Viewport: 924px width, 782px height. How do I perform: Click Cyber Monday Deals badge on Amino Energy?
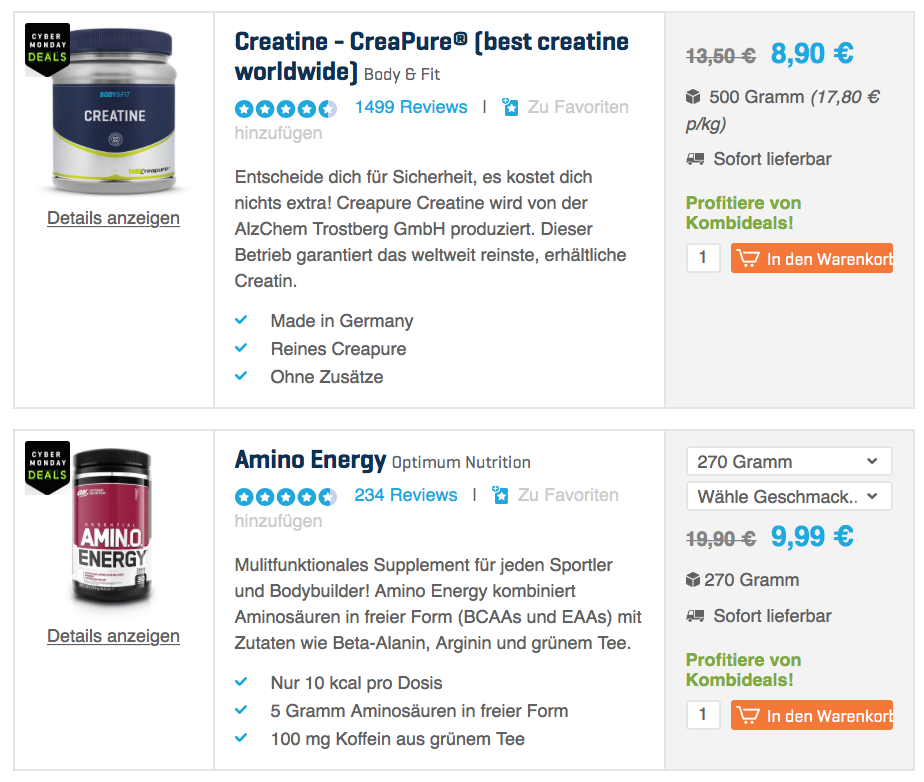[47, 465]
